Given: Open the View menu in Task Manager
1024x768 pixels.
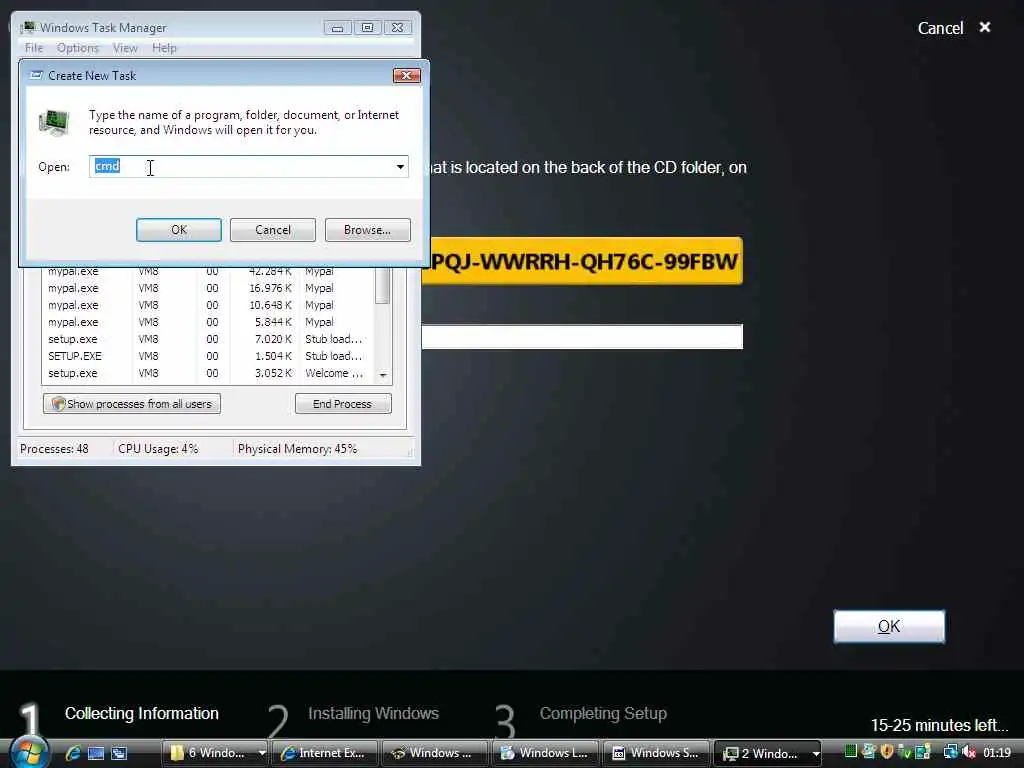Looking at the screenshot, I should (125, 48).
